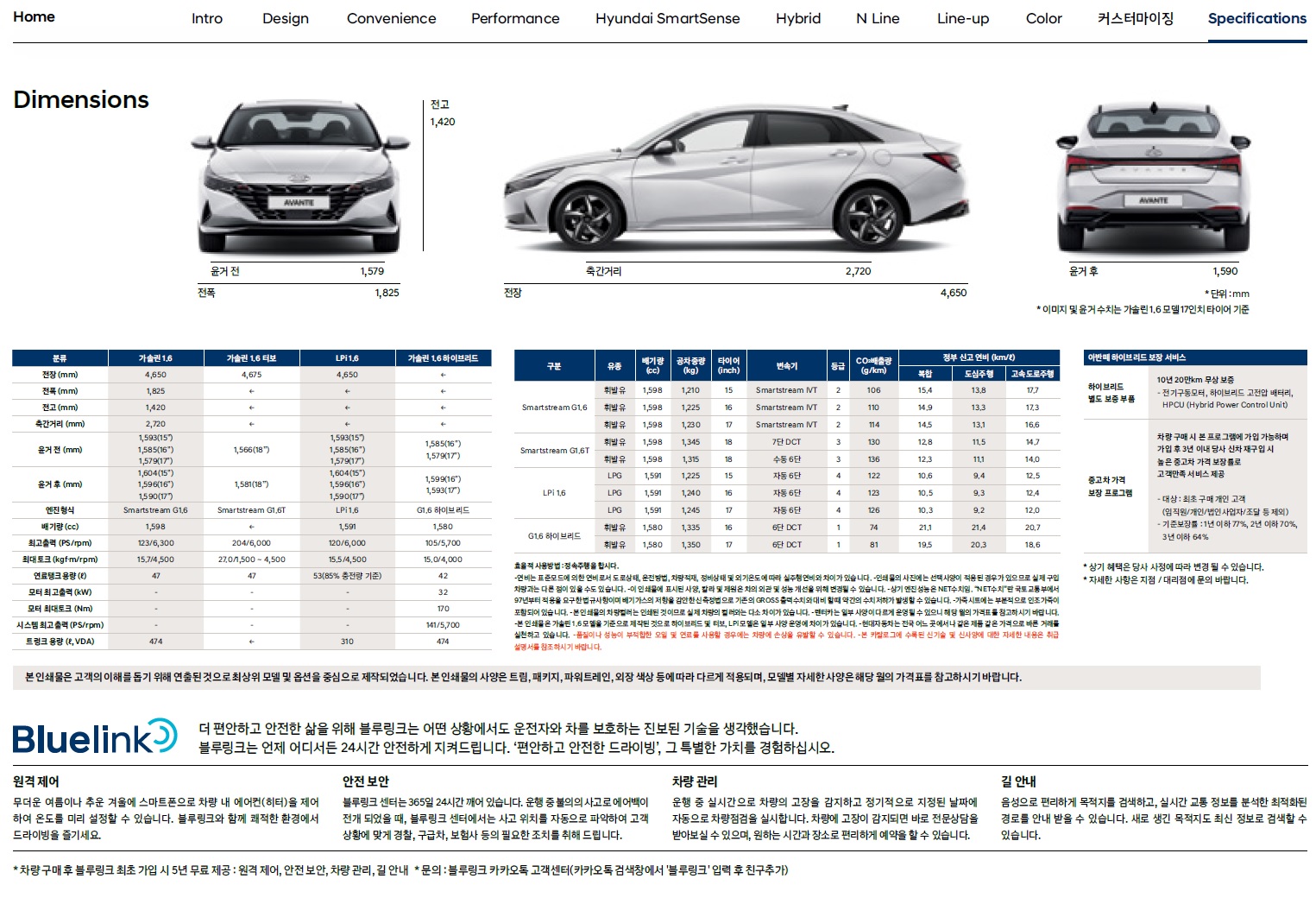Click the 최대토크 (kgf·m/rpm) row label

(60, 559)
